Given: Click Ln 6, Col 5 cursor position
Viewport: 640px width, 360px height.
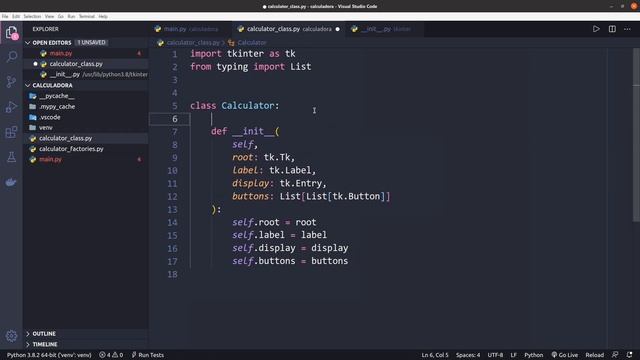Looking at the screenshot, I should [x=435, y=355].
